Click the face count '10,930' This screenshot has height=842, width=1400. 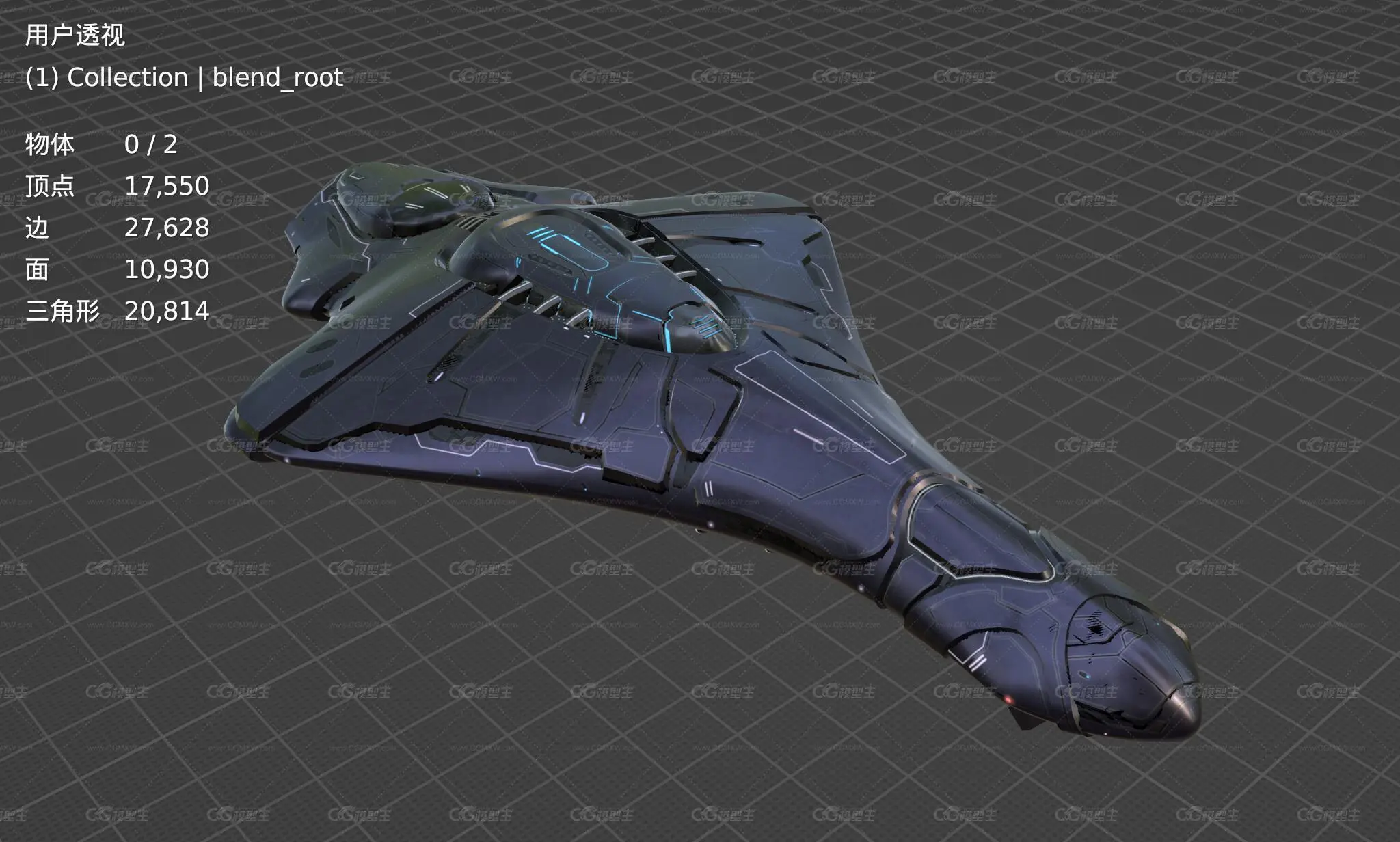(167, 270)
